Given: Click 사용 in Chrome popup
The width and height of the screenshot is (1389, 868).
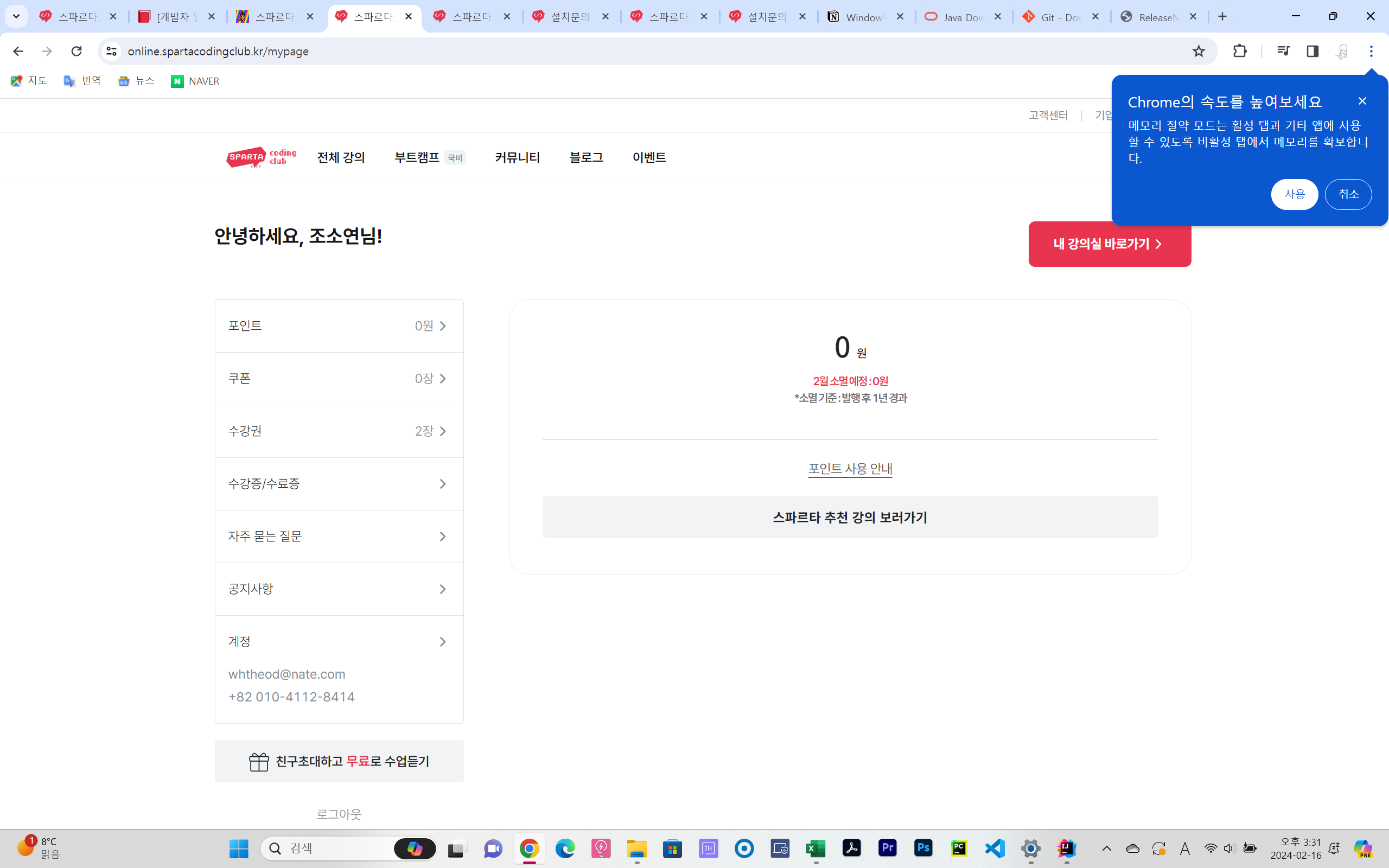Looking at the screenshot, I should point(1294,195).
